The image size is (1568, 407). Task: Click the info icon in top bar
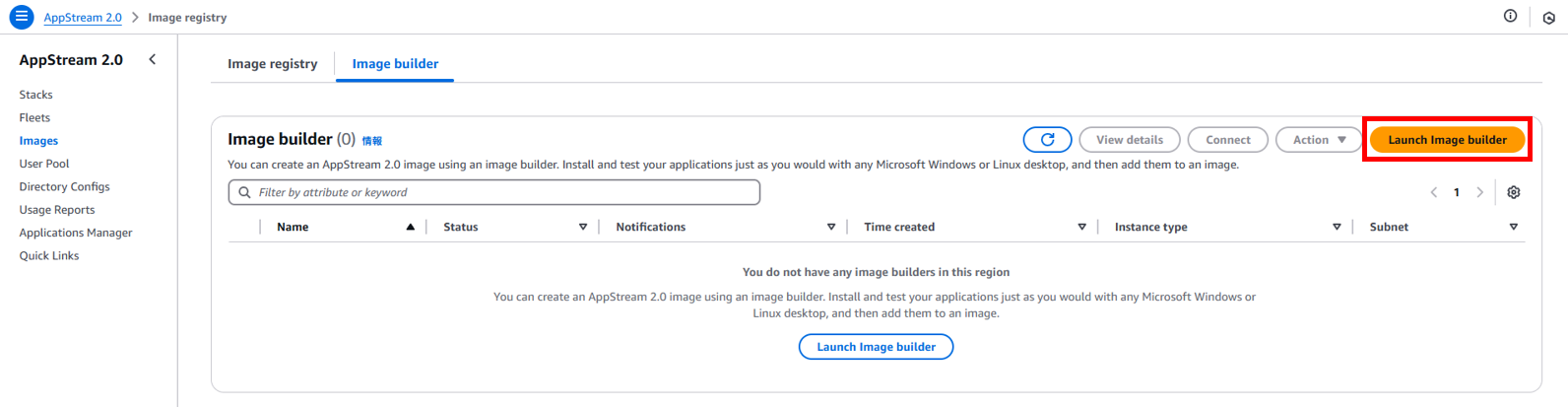tap(1510, 16)
